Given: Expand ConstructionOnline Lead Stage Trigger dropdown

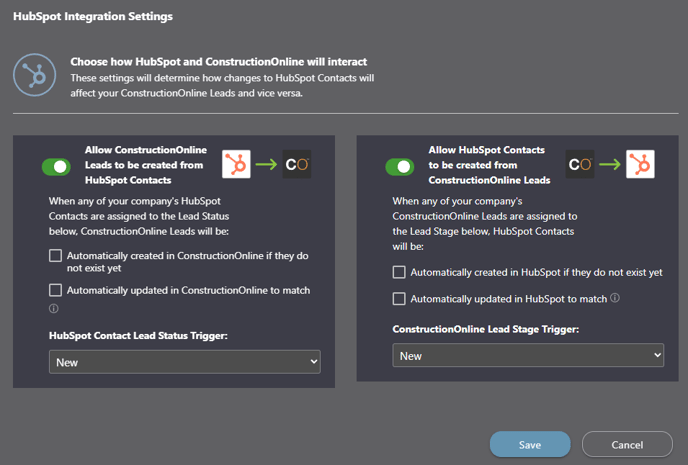Looking at the screenshot, I should 528,355.
